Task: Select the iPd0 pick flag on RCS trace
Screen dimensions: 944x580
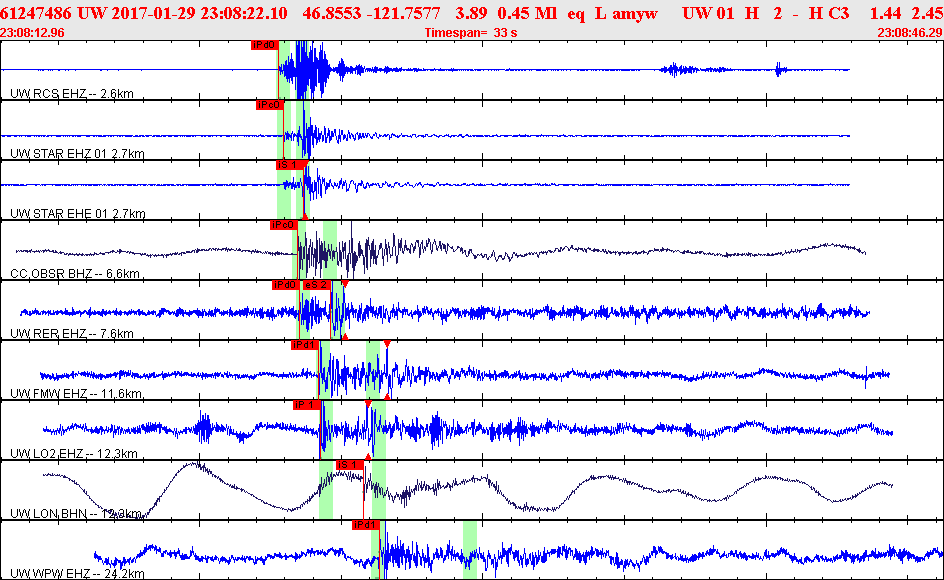Action: [264, 45]
